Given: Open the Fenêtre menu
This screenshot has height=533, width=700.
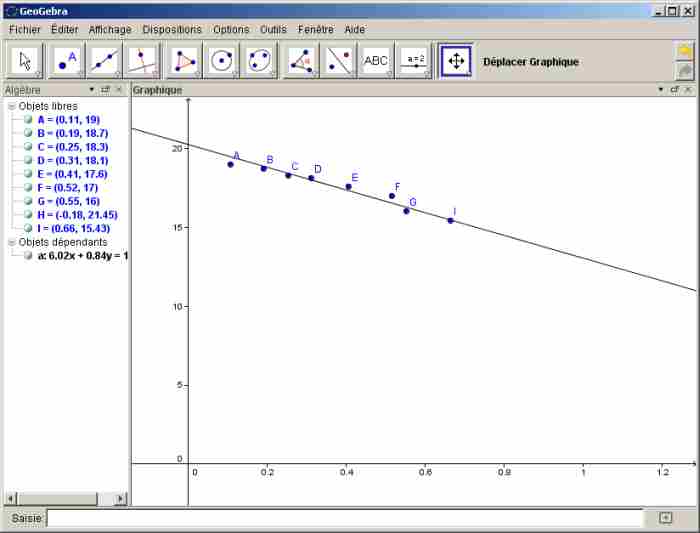Looking at the screenshot, I should point(316,29).
